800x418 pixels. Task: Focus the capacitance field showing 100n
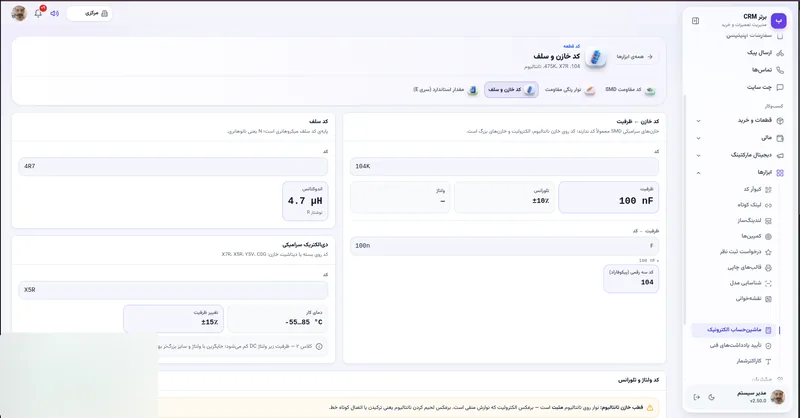(x=504, y=246)
